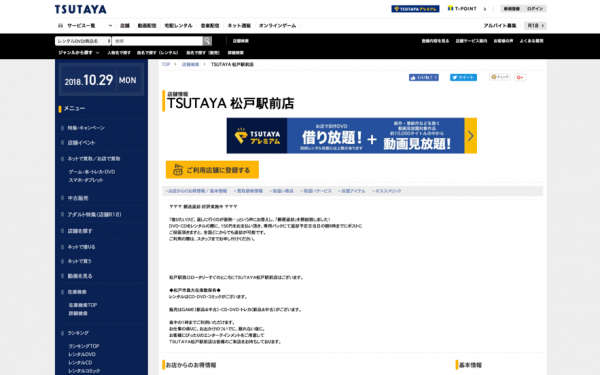Click the Facebook いいね button
The width and height of the screenshot is (600, 375).
point(424,77)
